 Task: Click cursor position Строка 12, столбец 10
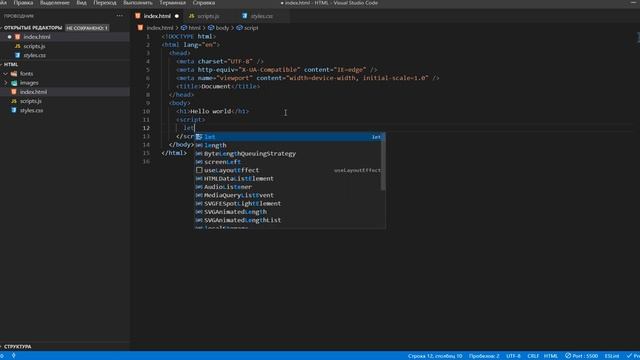435,356
